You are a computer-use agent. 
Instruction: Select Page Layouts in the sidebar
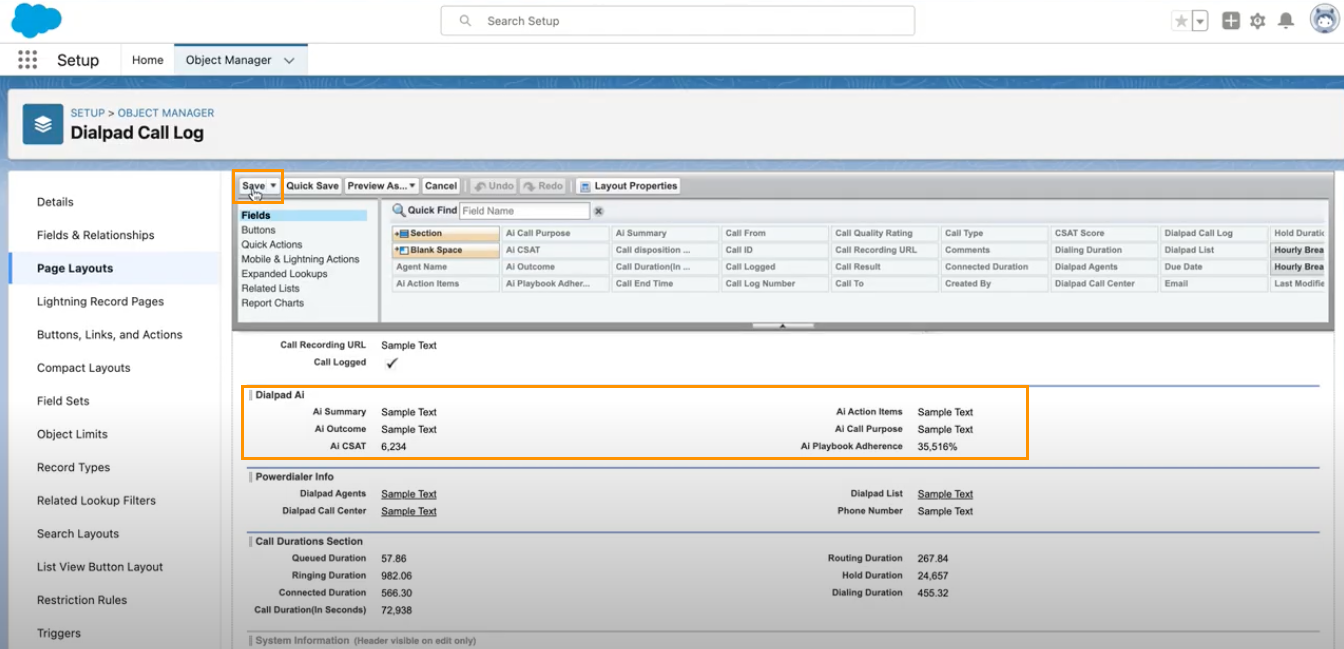[x=75, y=268]
